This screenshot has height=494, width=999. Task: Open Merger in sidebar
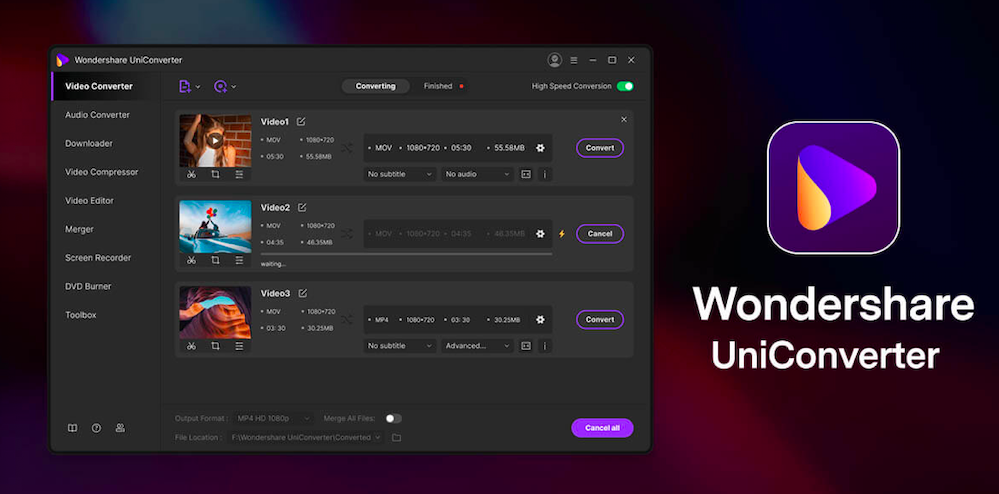(80, 229)
